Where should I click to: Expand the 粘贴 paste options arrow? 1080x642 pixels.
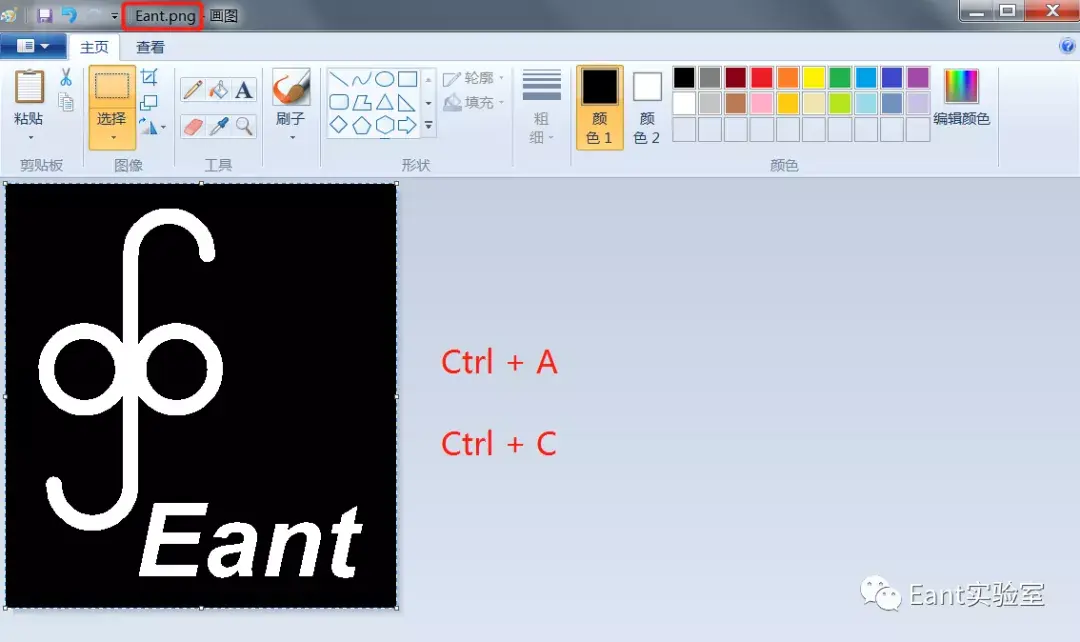pos(30,137)
